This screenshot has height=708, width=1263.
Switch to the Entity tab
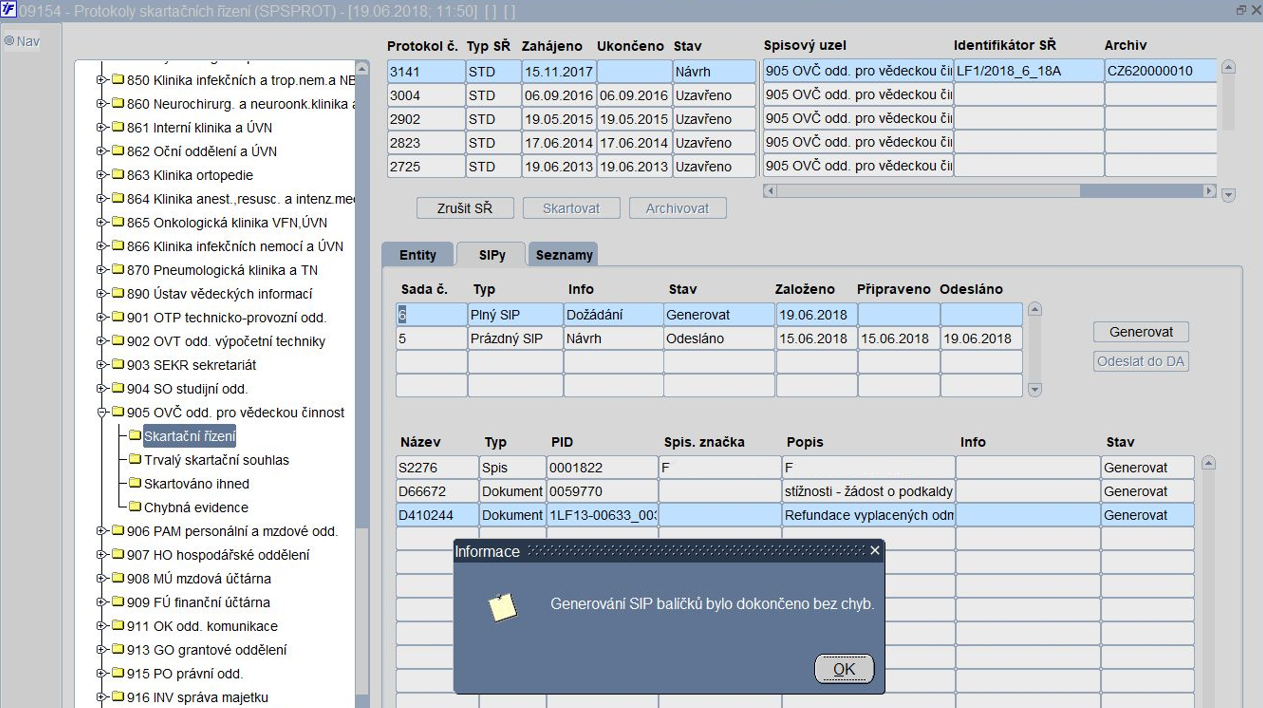pyautogui.click(x=417, y=255)
